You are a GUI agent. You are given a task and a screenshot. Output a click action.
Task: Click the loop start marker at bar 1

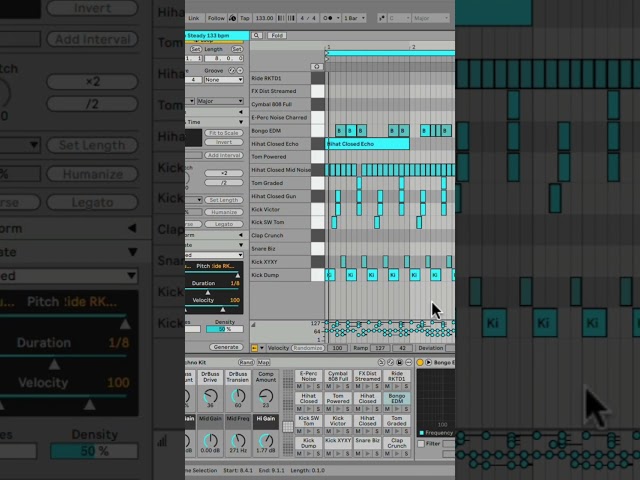tap(327, 53)
